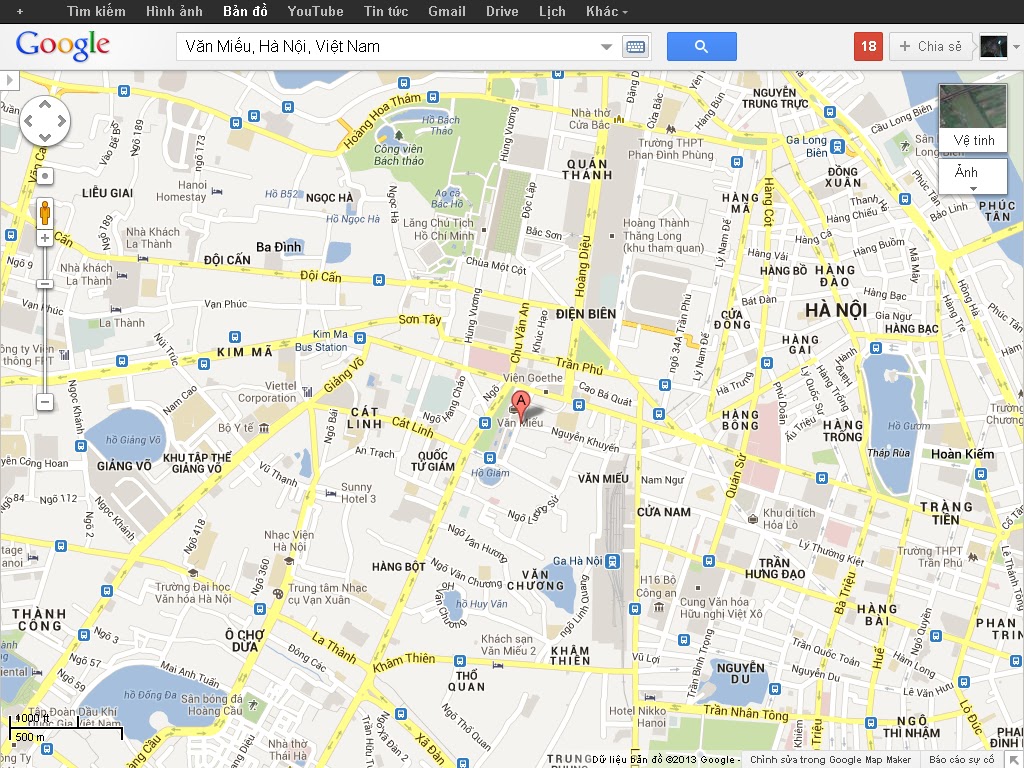Open YouTube from the top bar
This screenshot has width=1024, height=768.
coord(315,11)
